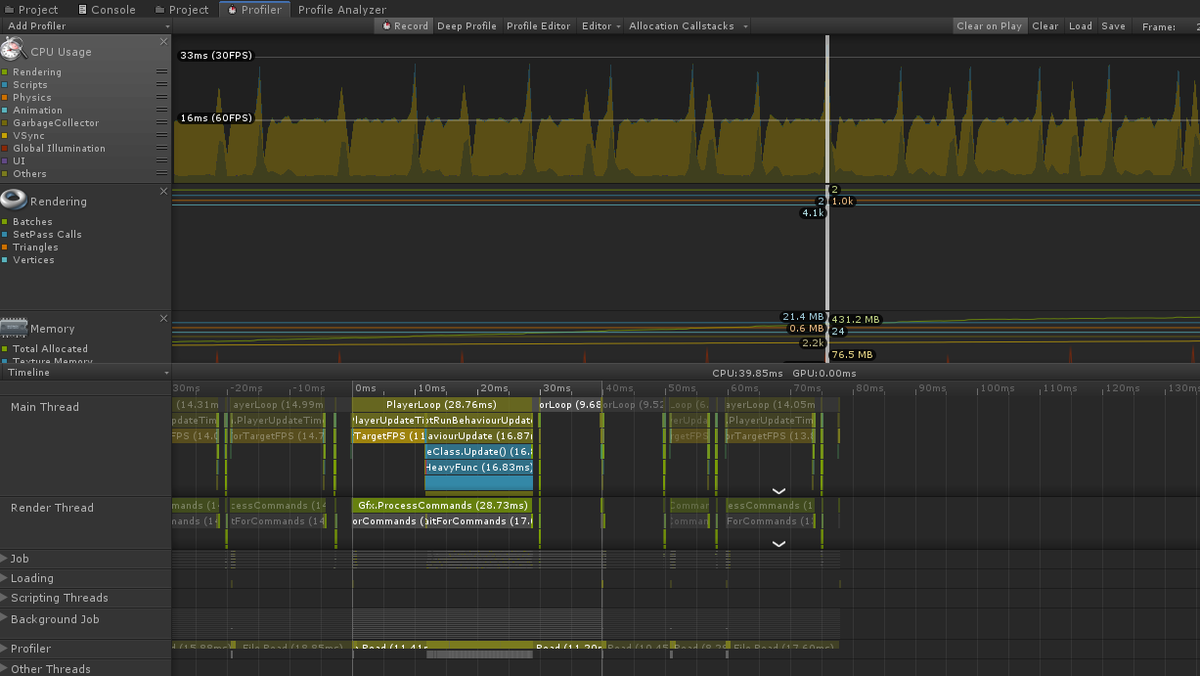Click the reorder handle for Global Illumination
This screenshot has height=676, width=1200.
161,148
